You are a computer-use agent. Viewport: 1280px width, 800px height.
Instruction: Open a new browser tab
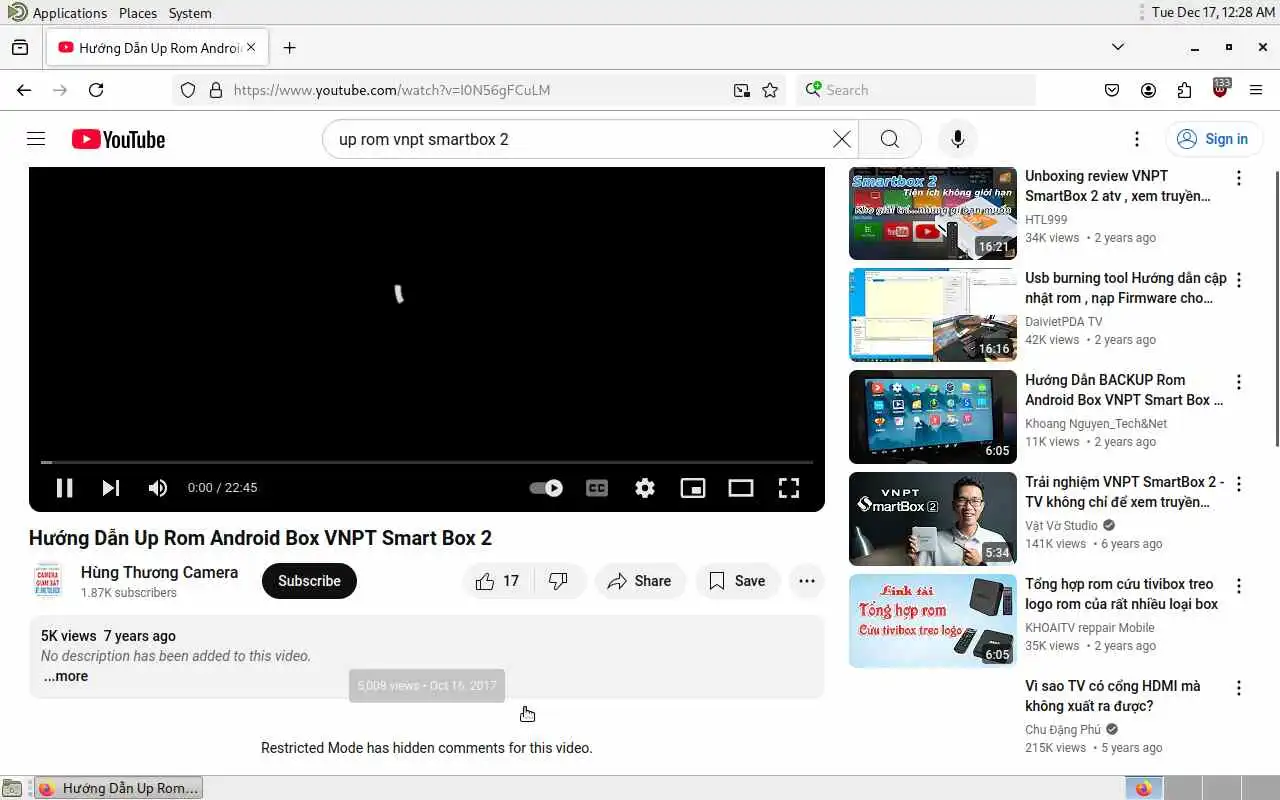pos(289,48)
